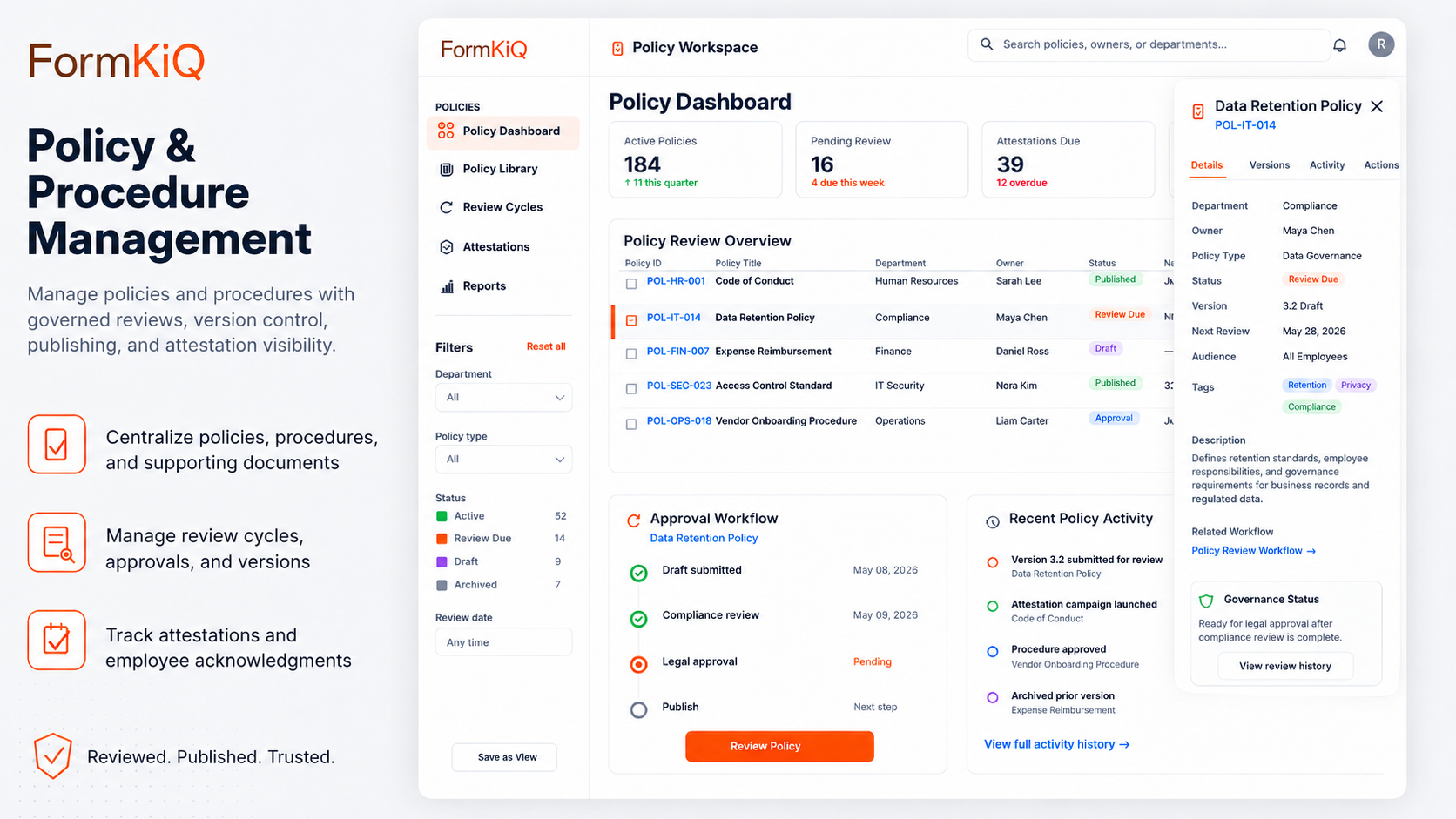Click Version 3.2 submitted activity marker
This screenshot has width=1456, height=819.
pos(992,562)
